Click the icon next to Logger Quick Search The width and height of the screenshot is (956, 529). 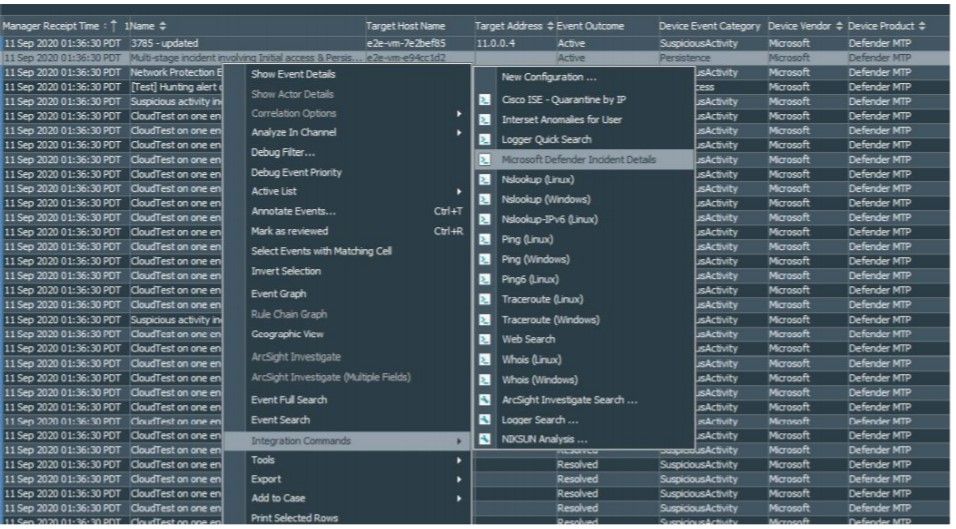tap(484, 140)
